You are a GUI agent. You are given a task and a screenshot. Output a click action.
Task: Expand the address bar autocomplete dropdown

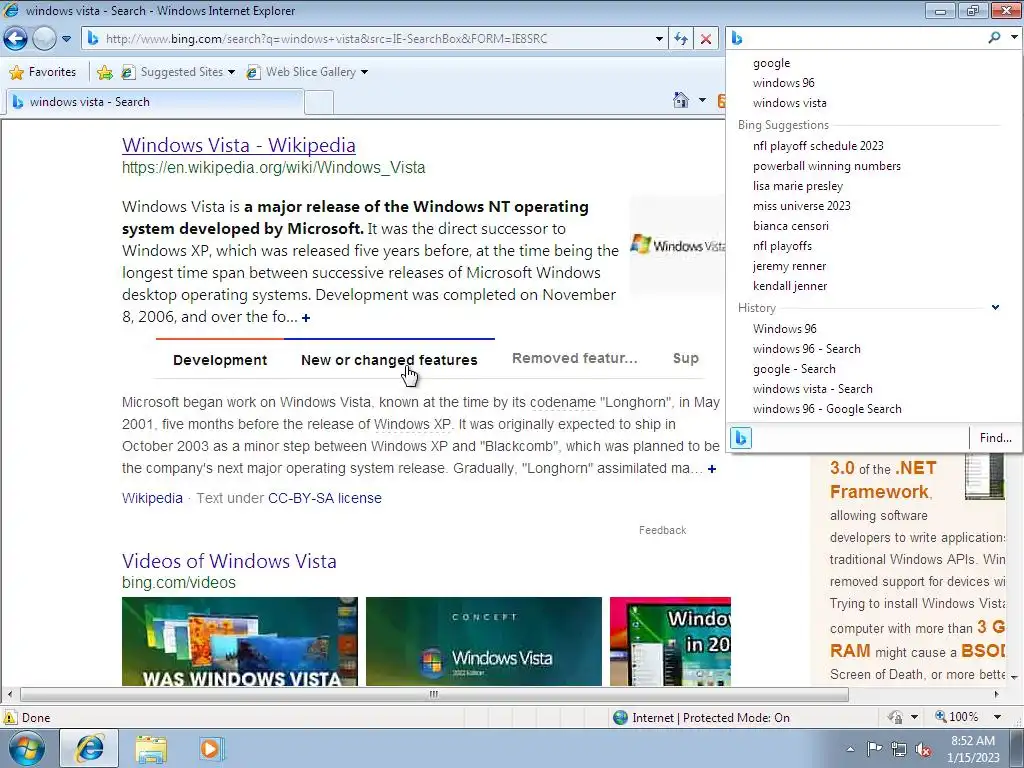[x=659, y=39]
